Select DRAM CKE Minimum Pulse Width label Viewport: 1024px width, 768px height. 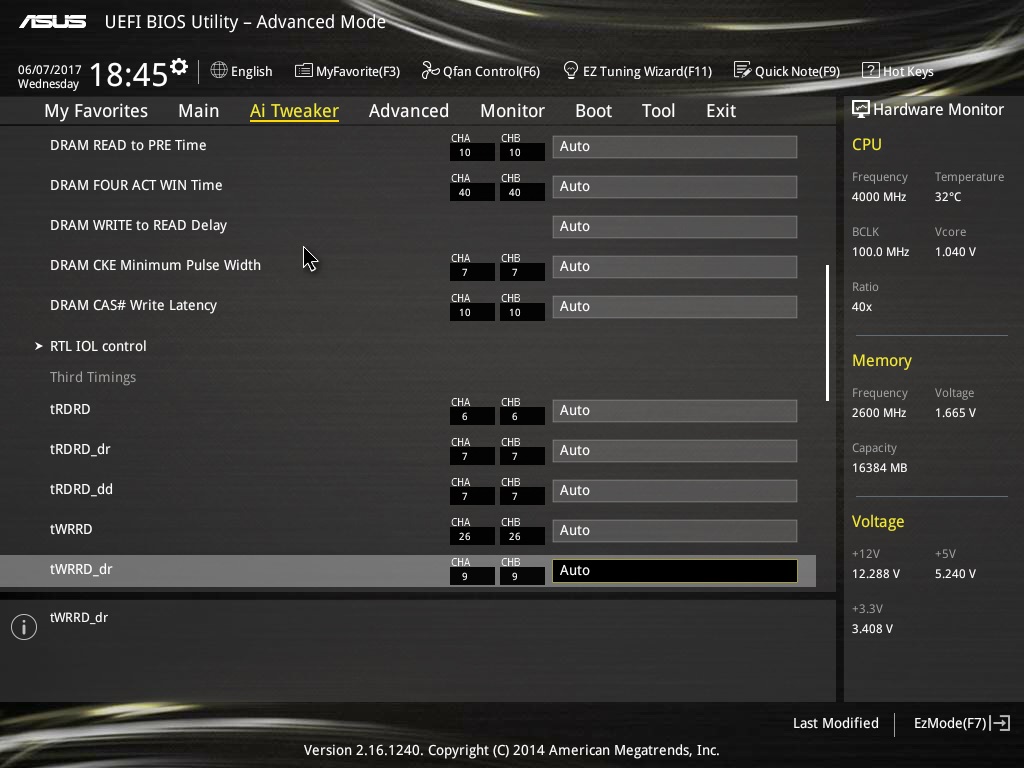pyautogui.click(x=155, y=265)
